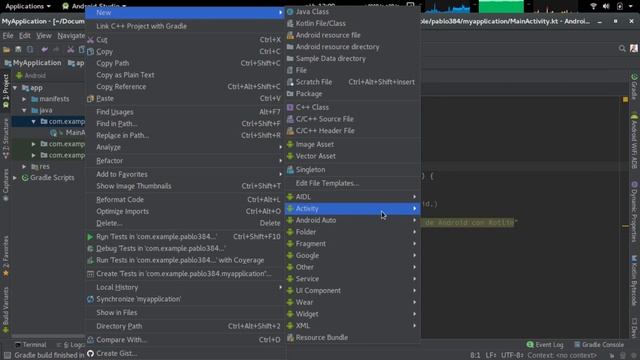Open the Terminal tool window

click(31, 345)
